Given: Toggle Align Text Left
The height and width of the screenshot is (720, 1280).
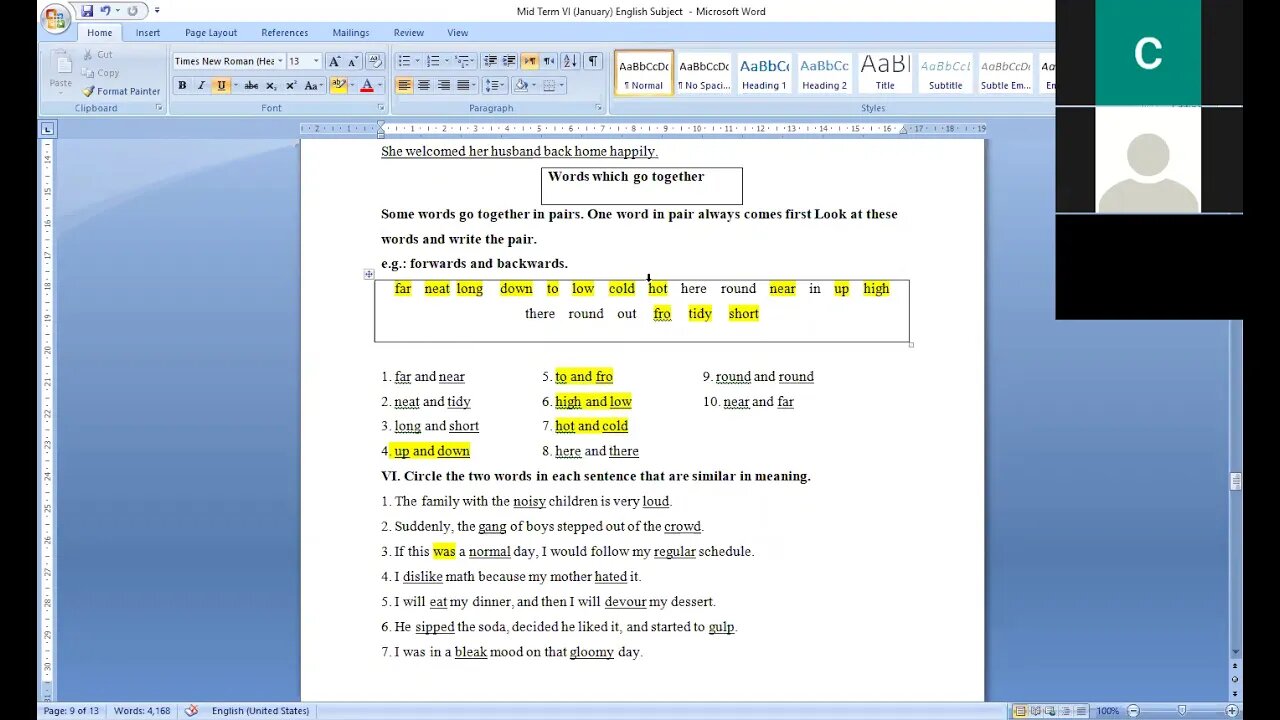Looking at the screenshot, I should coord(405,86).
